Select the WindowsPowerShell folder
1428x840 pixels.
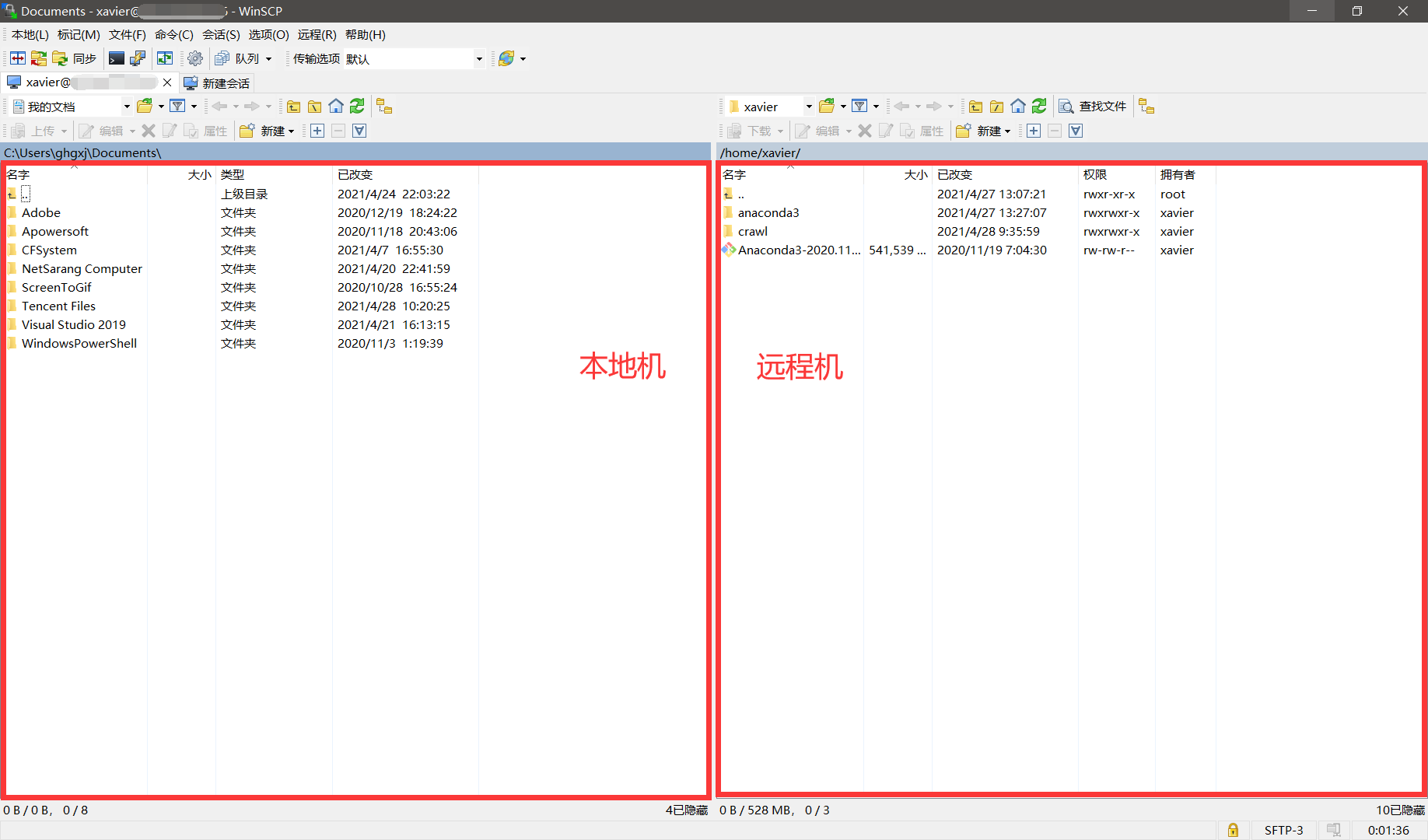[x=79, y=343]
